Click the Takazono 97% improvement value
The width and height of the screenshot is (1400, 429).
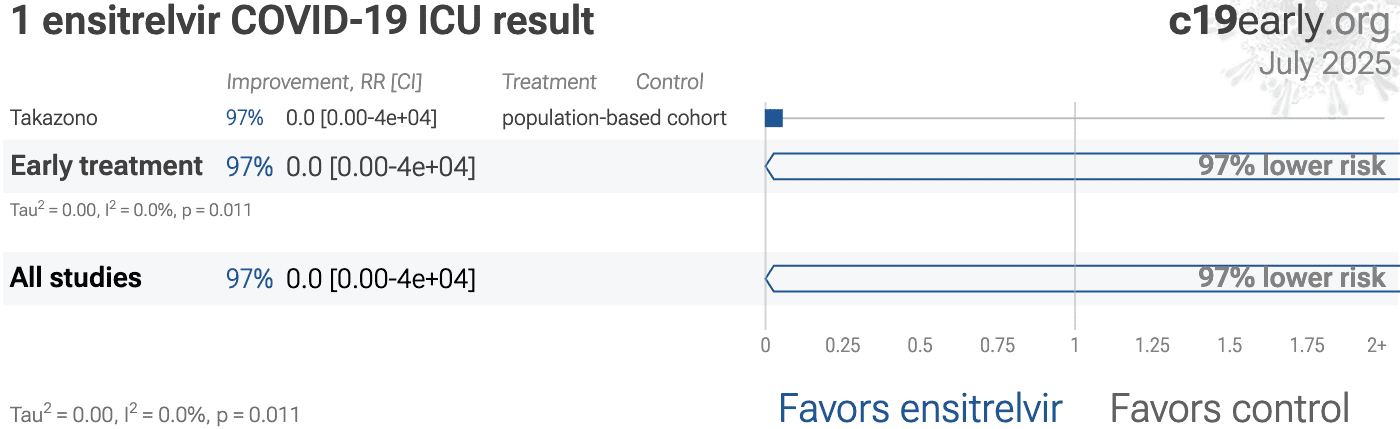[x=245, y=118]
